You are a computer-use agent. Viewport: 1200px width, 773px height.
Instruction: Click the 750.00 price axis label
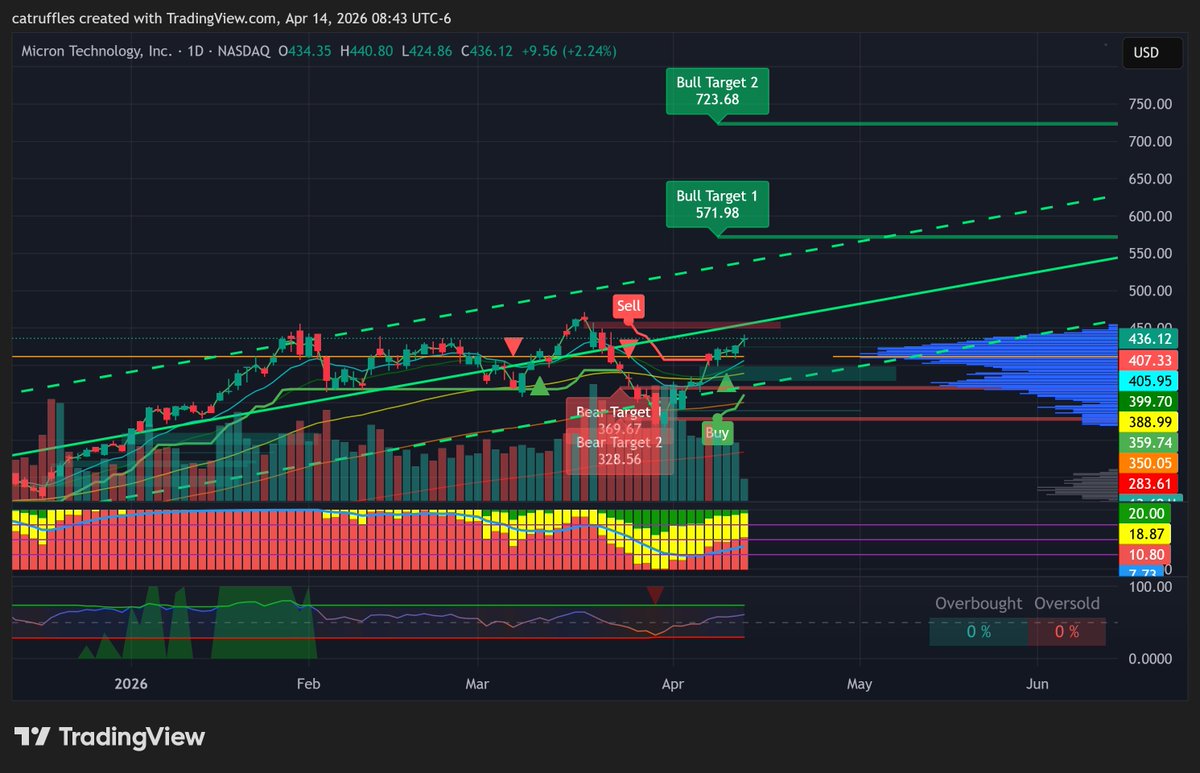pos(1150,104)
